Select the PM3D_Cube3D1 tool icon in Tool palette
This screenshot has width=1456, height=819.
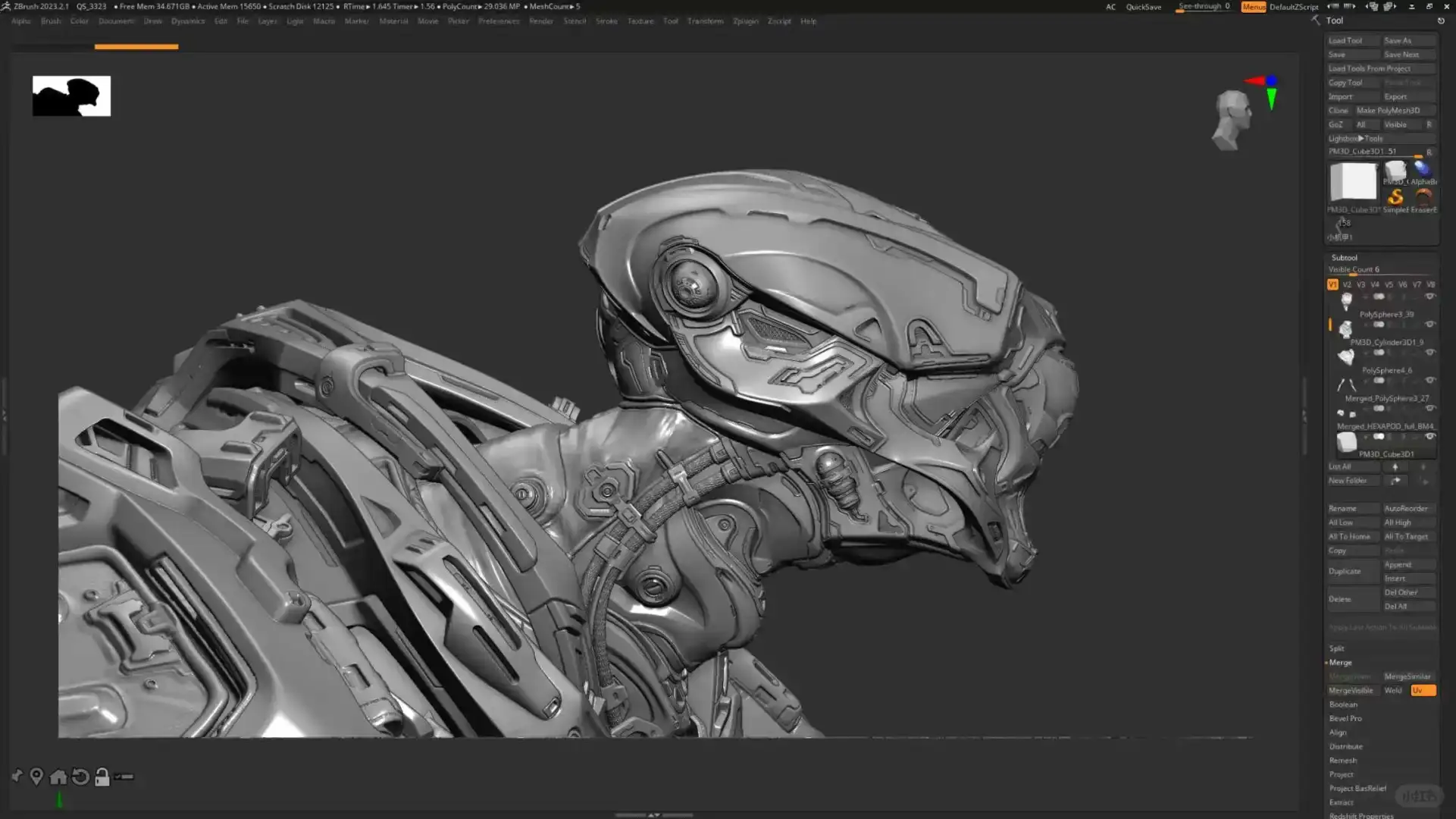[x=1353, y=182]
